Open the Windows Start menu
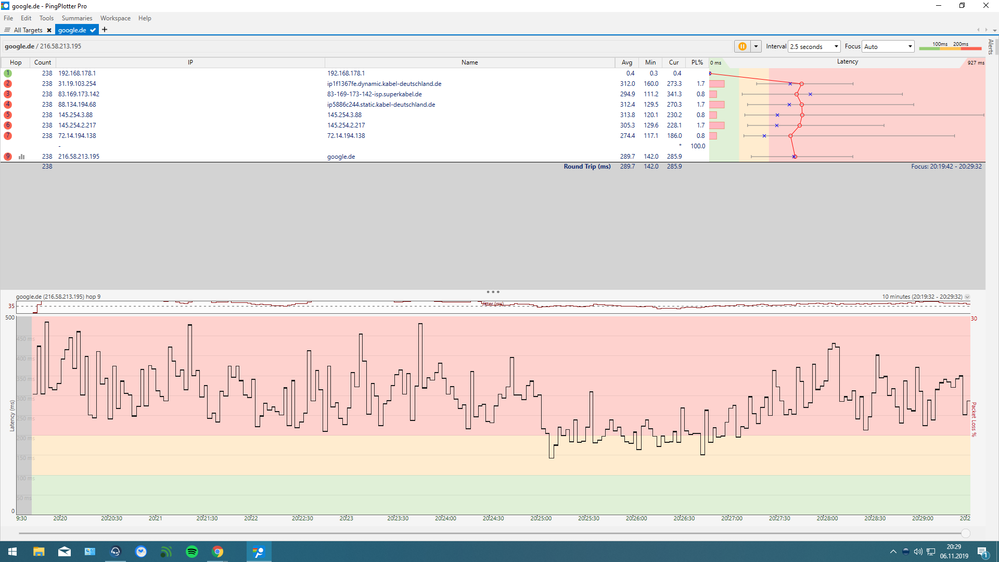Viewport: 999px width, 562px height. tap(12, 552)
